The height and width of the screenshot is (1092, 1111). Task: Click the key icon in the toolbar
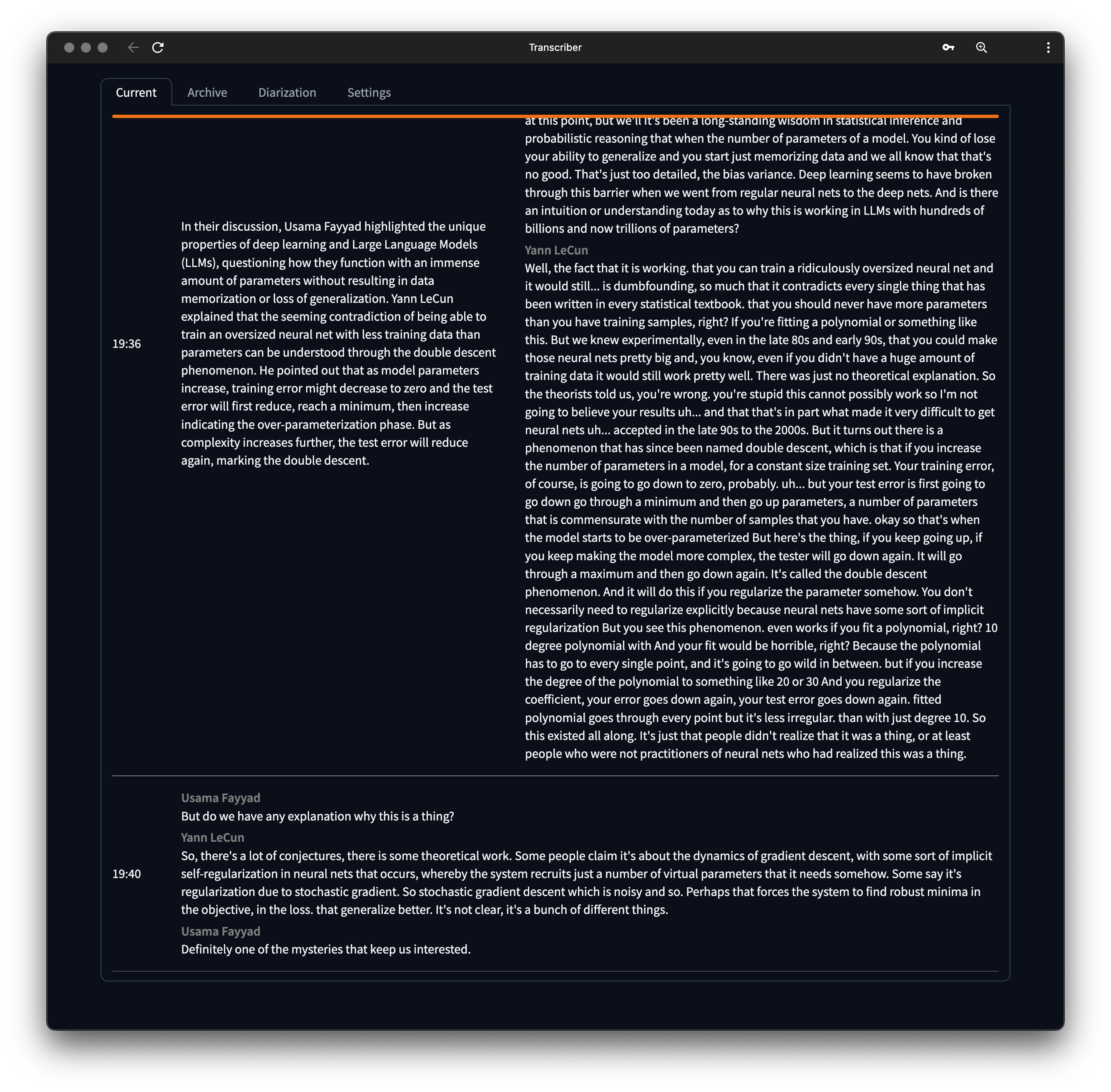tap(948, 48)
